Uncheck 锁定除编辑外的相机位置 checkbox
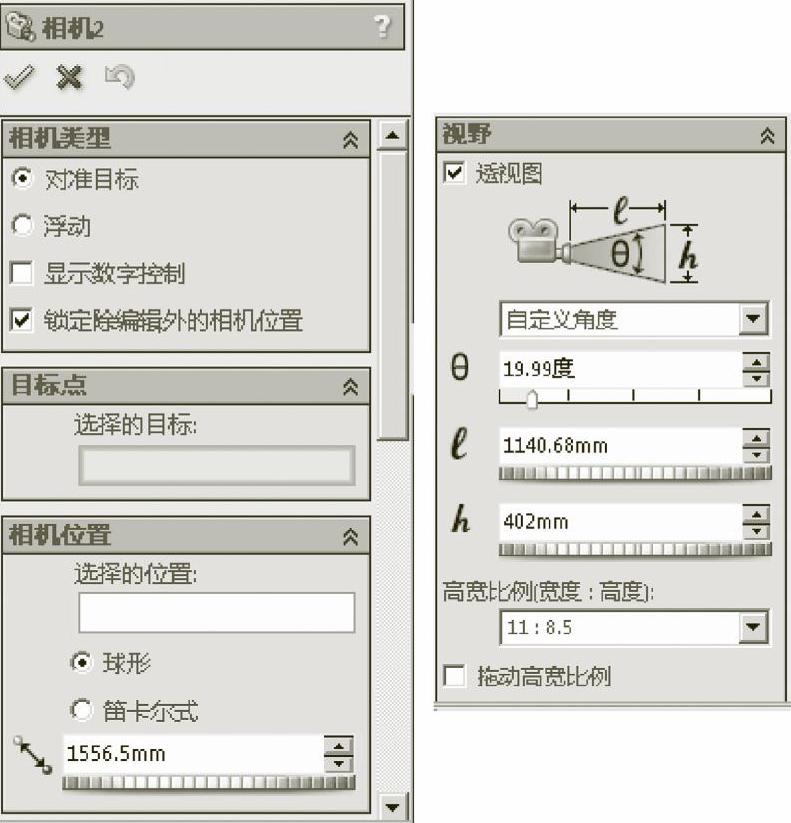This screenshot has height=823, width=791. coord(21,320)
